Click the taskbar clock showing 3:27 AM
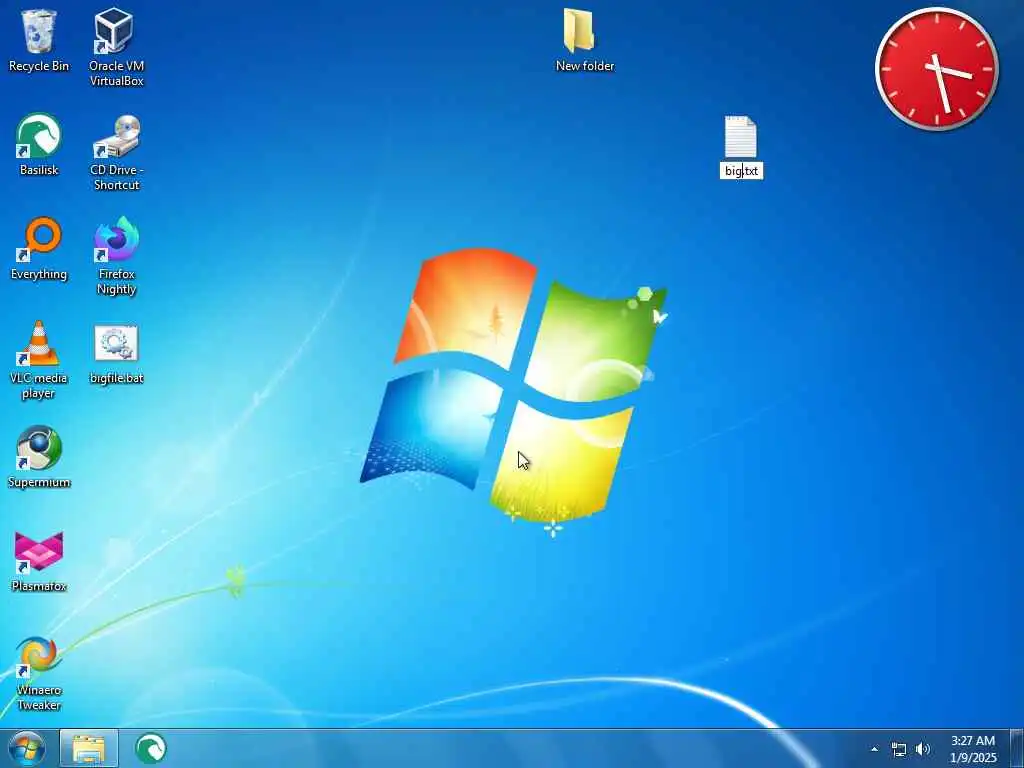This screenshot has width=1024, height=768. pos(973,749)
